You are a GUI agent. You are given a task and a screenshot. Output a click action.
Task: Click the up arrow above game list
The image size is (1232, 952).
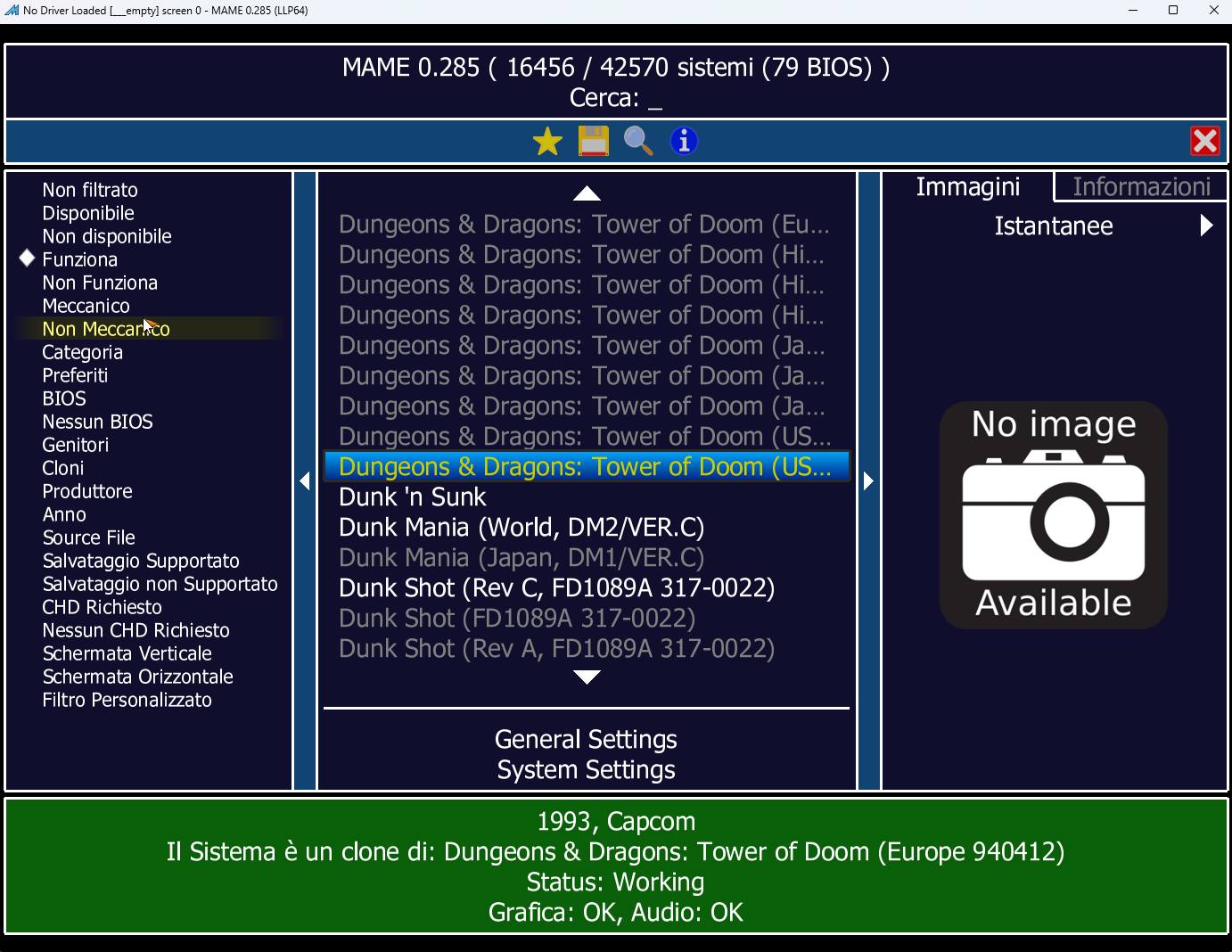pos(587,193)
